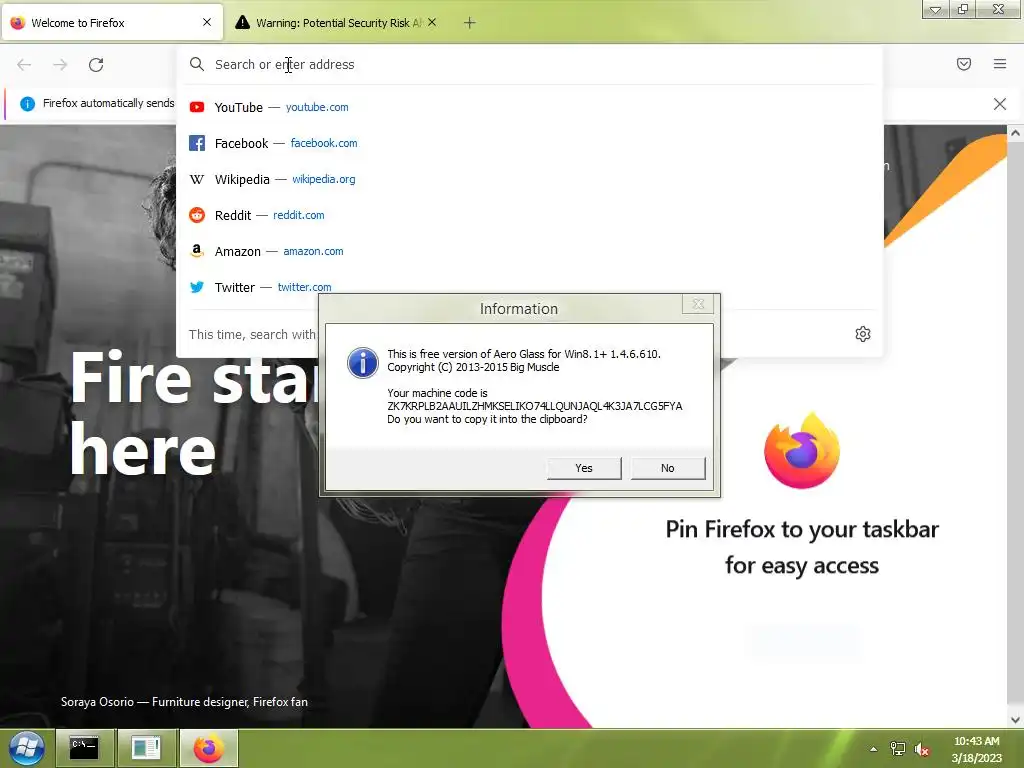Click the Firefox back arrow button
The width and height of the screenshot is (1024, 768).
click(24, 65)
